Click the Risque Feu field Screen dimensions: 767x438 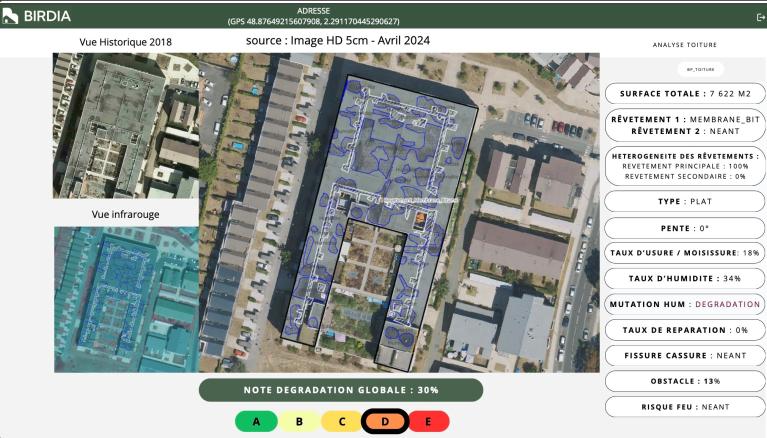click(685, 407)
